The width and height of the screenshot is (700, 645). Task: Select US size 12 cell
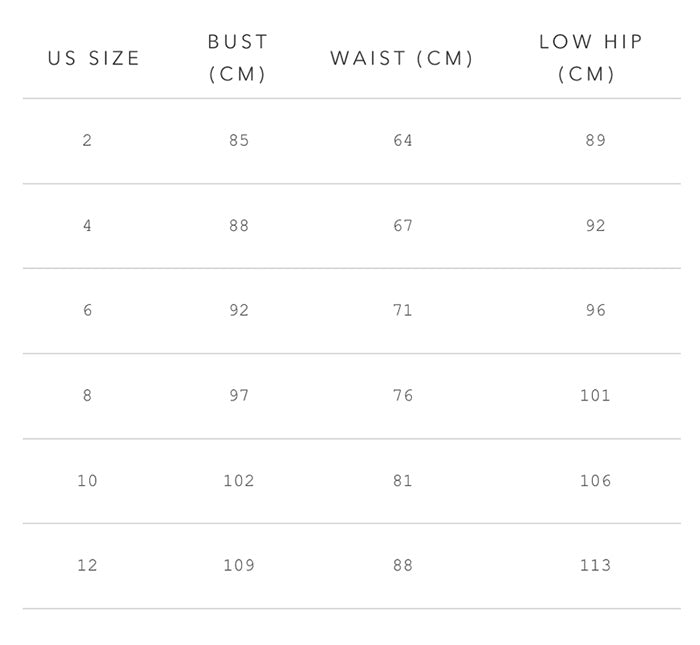[x=87, y=566]
